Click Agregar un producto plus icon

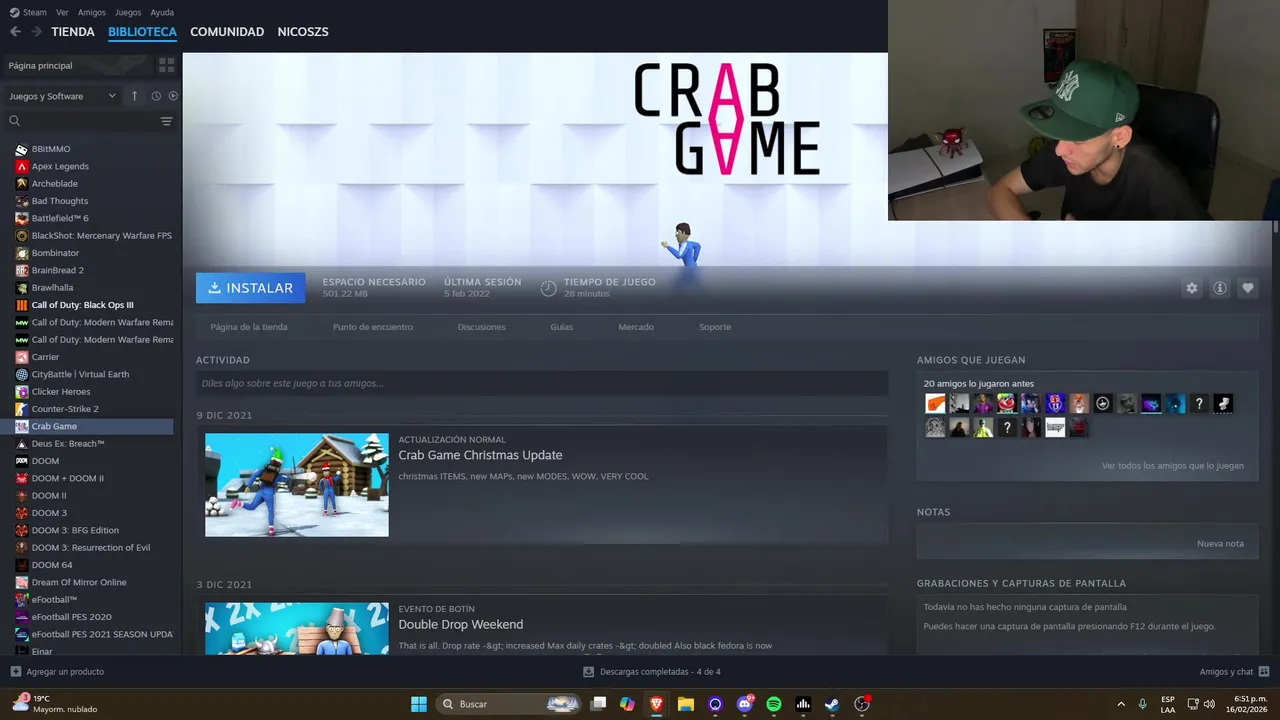coord(15,672)
